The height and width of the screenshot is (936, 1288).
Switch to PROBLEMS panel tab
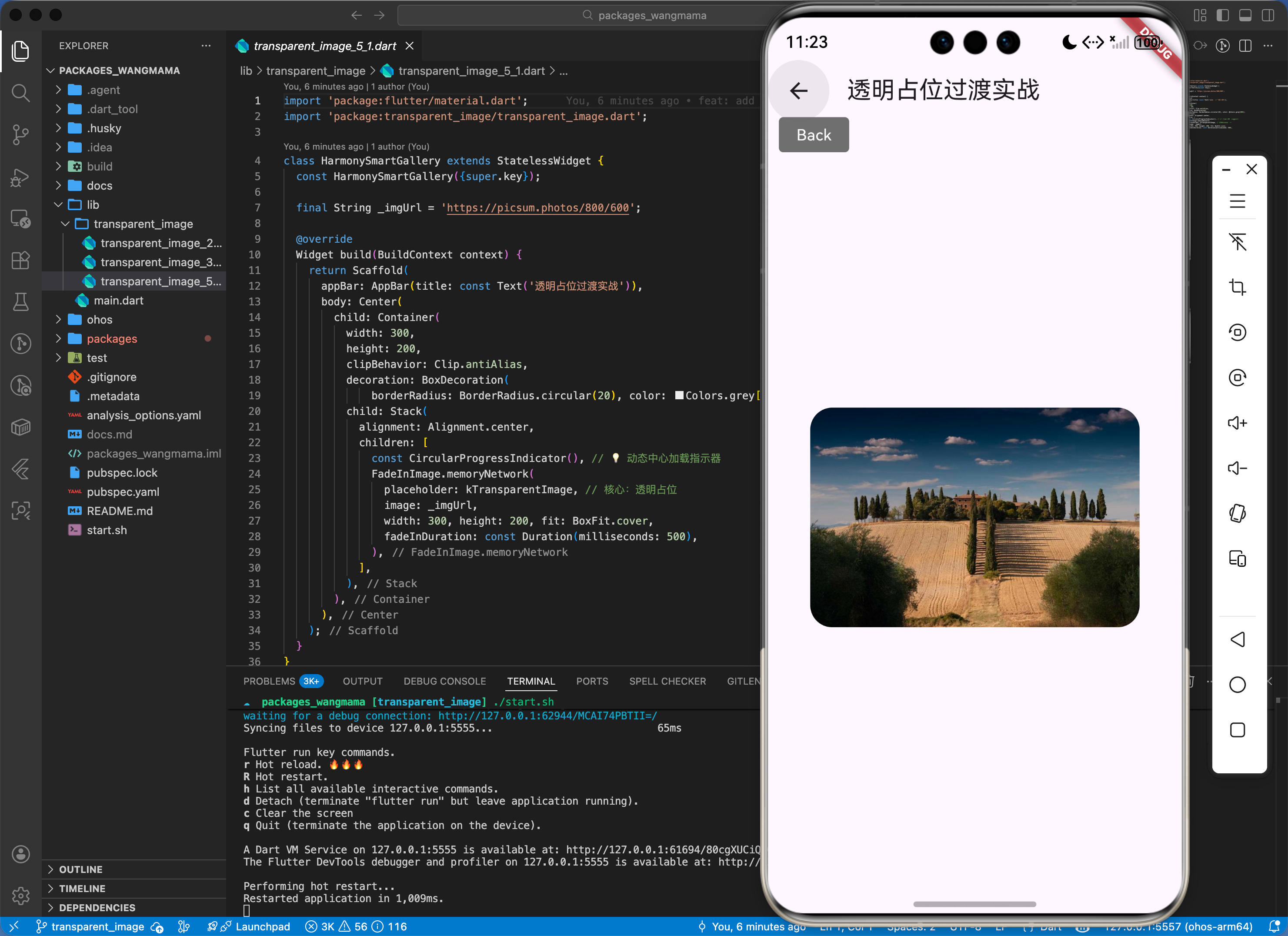coord(269,681)
